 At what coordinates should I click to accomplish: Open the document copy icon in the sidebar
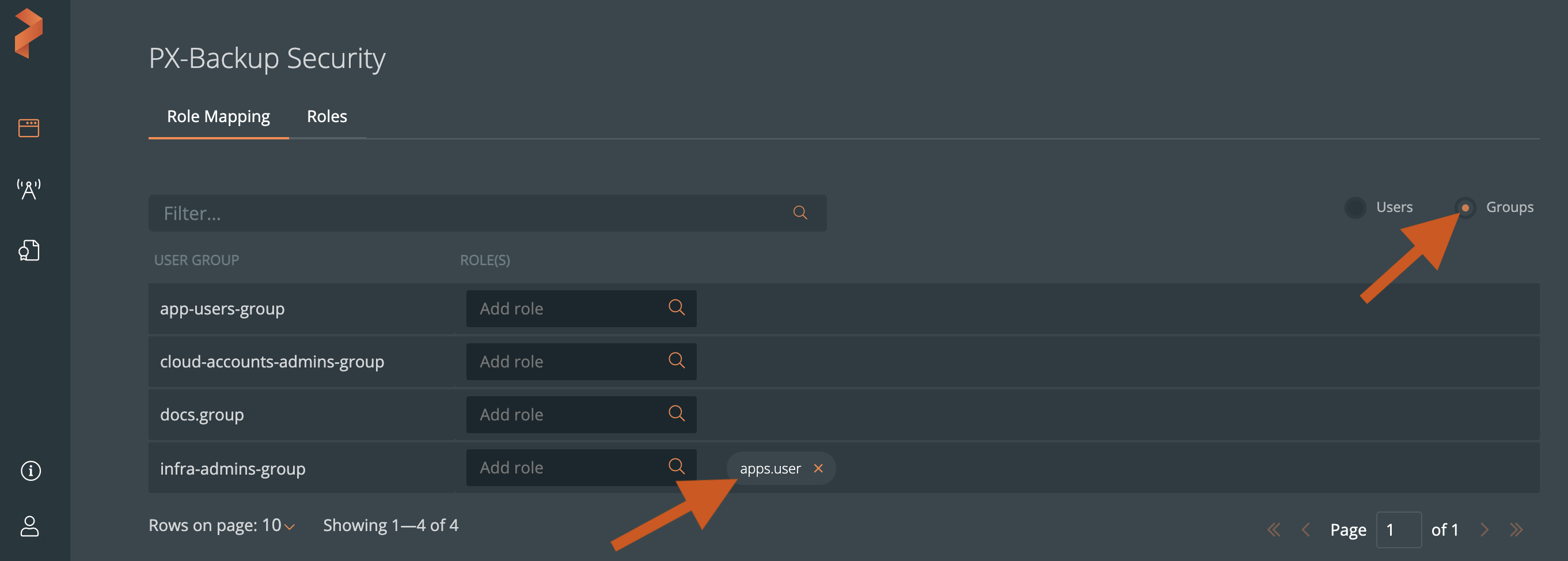point(29,251)
